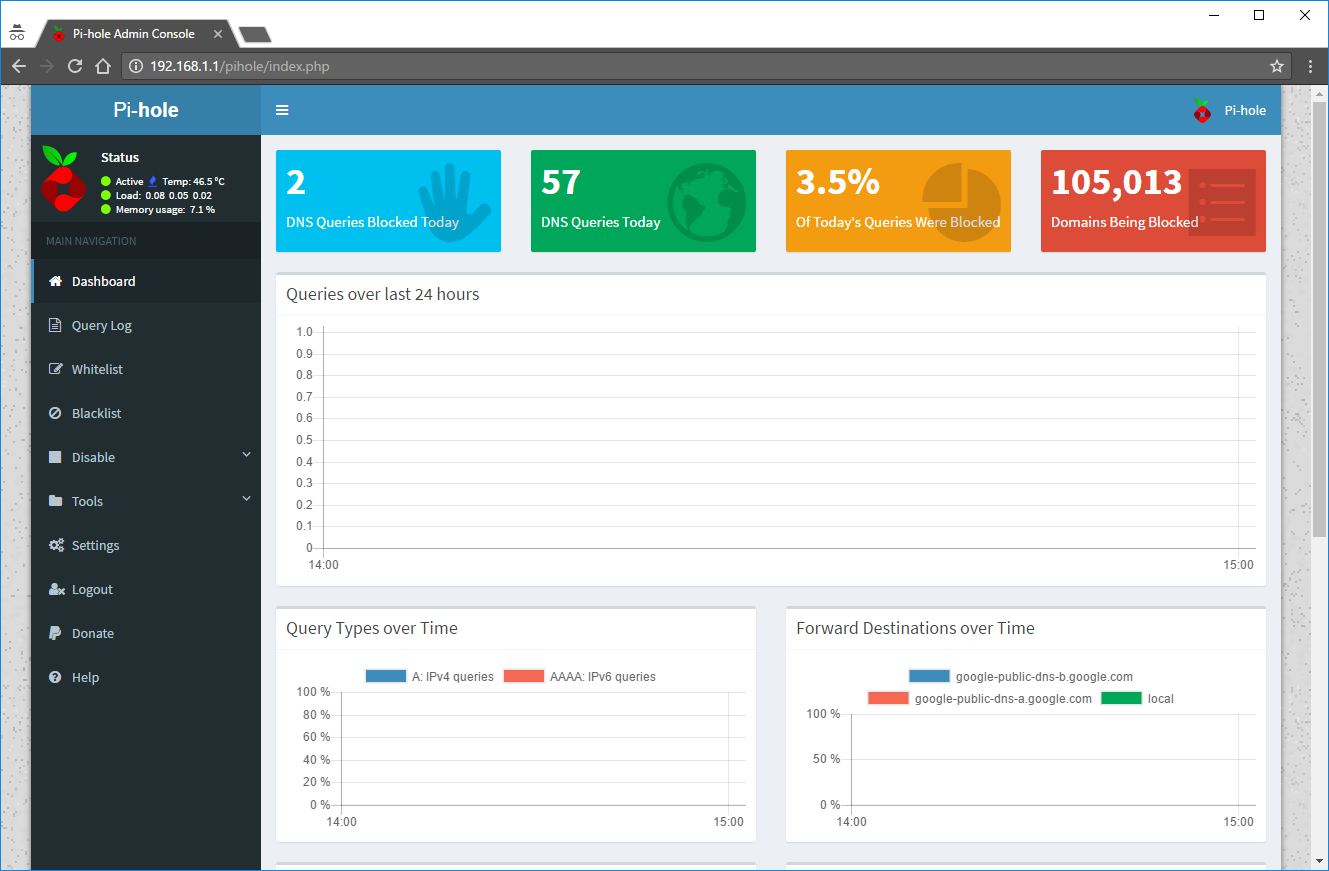Click the hand icon on blocked queries card
Viewport: 1329px width, 871px height.
pyautogui.click(x=453, y=201)
